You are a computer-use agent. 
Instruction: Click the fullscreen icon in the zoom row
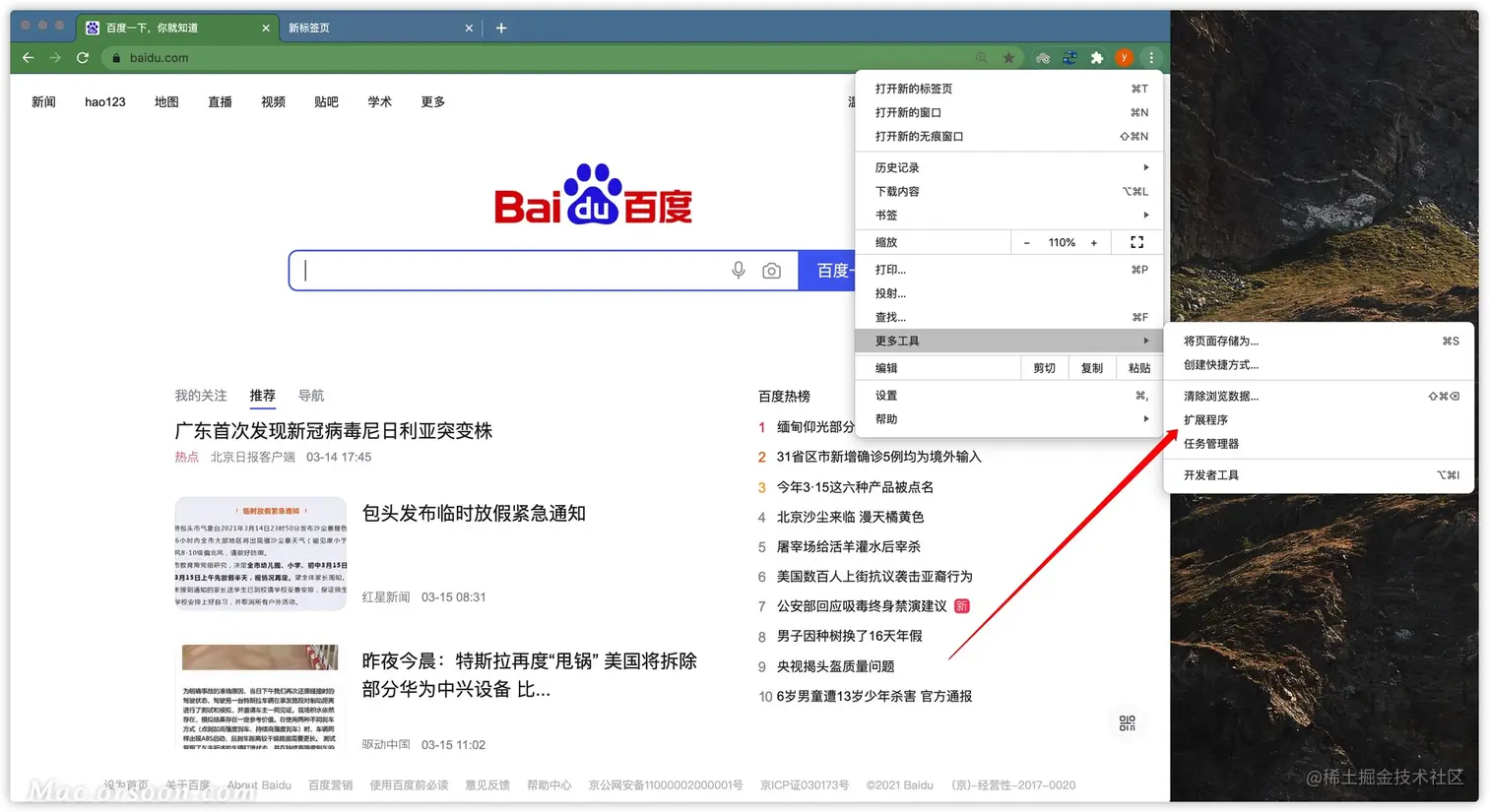click(1136, 242)
